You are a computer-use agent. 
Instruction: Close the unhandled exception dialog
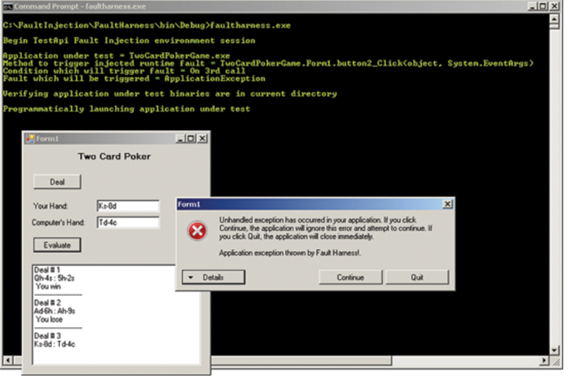pyautogui.click(x=447, y=204)
